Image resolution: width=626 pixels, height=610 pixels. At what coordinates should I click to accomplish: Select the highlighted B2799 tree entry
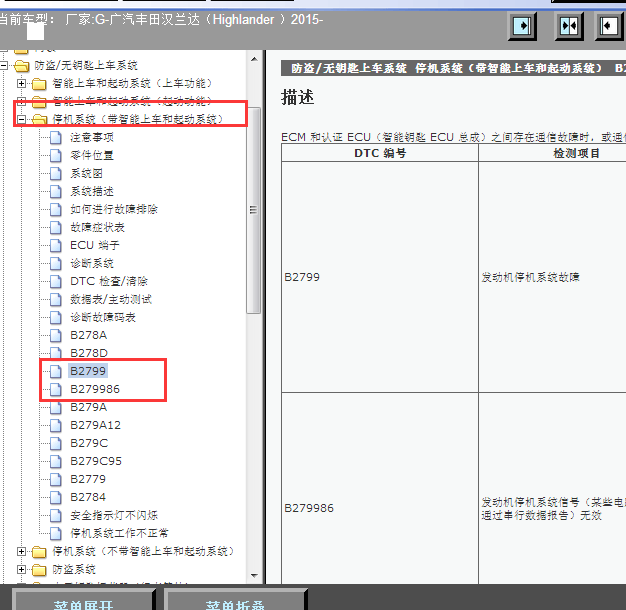tap(88, 371)
